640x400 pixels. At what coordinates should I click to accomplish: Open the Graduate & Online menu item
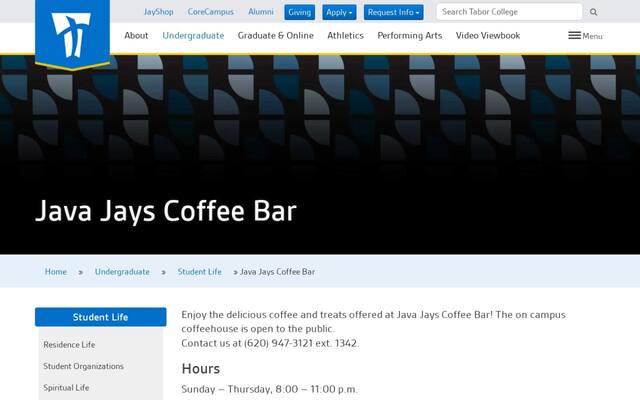[x=276, y=36]
